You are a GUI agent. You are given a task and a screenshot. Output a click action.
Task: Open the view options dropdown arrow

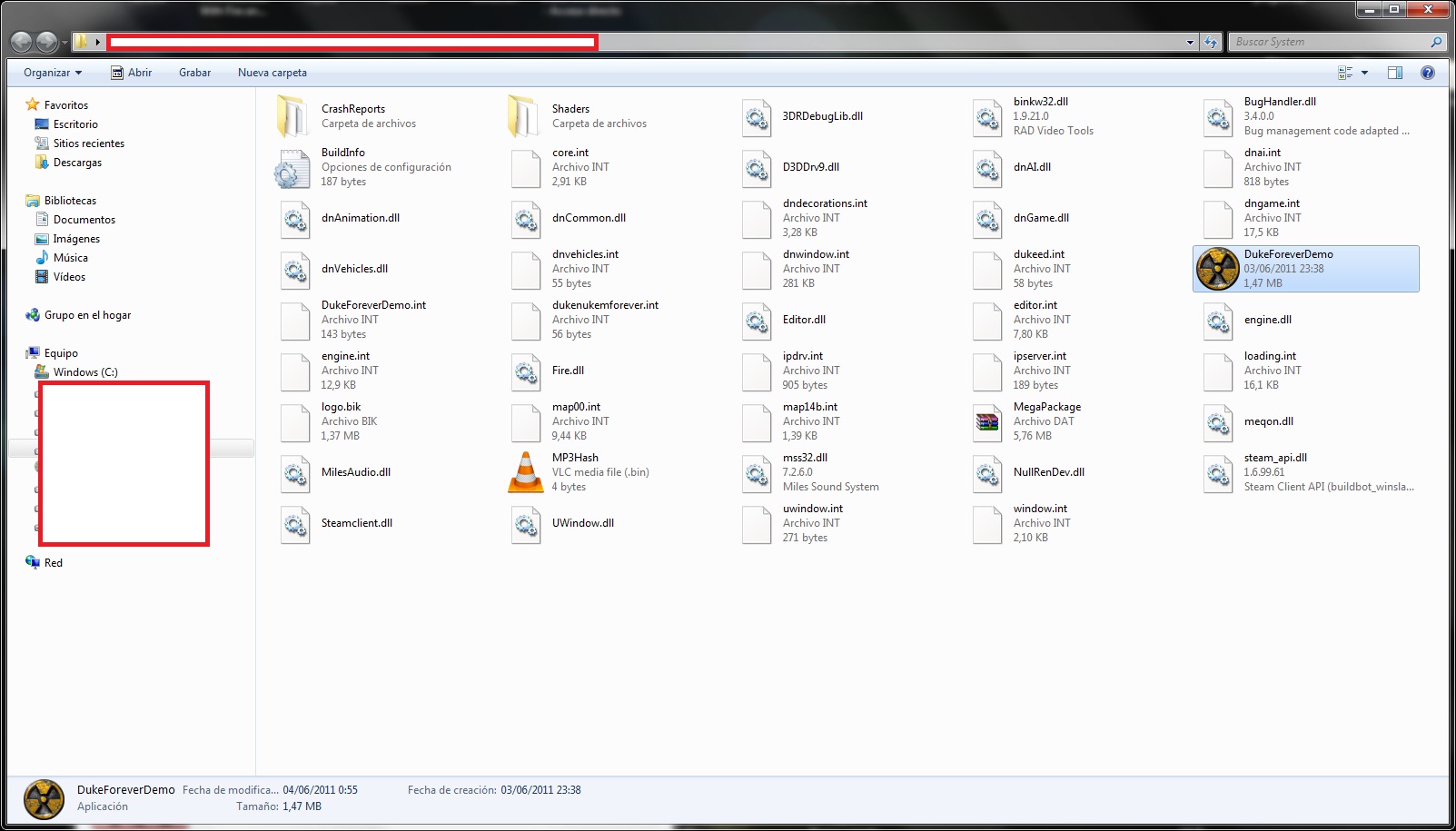1364,73
